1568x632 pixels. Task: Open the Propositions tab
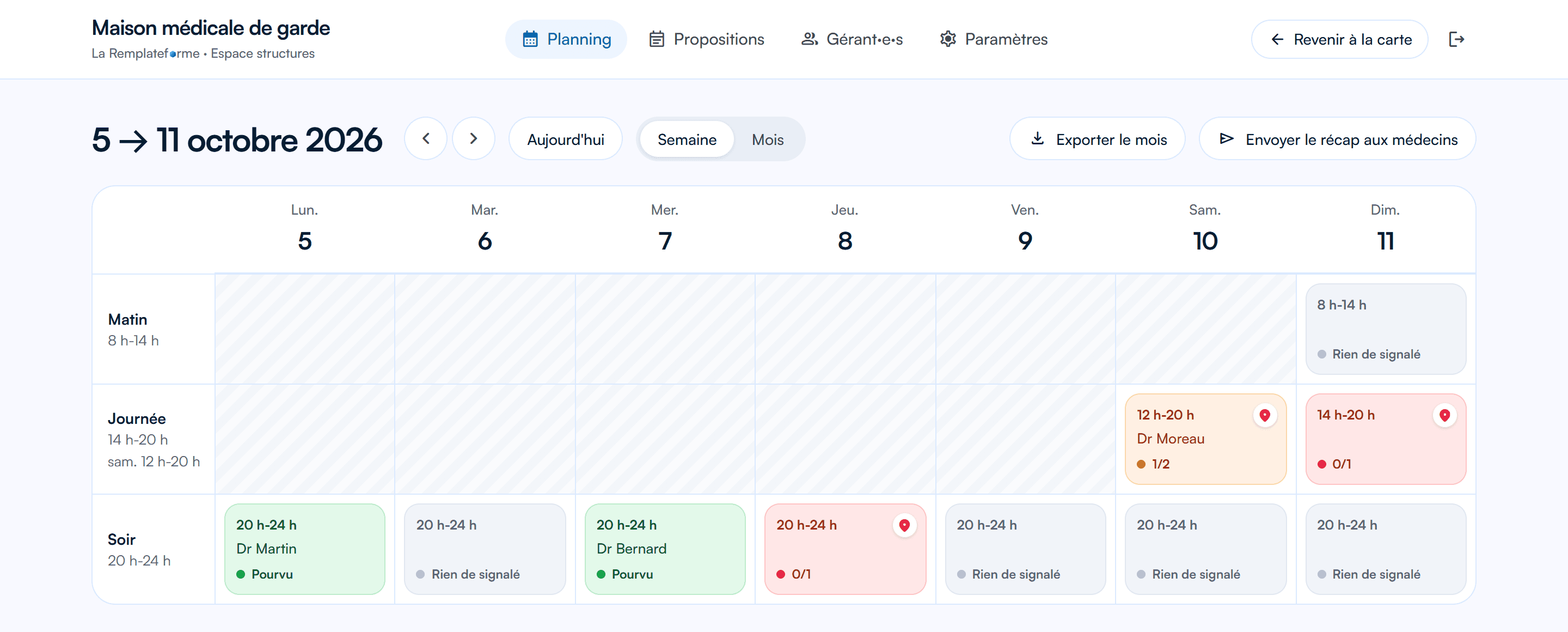(x=706, y=40)
